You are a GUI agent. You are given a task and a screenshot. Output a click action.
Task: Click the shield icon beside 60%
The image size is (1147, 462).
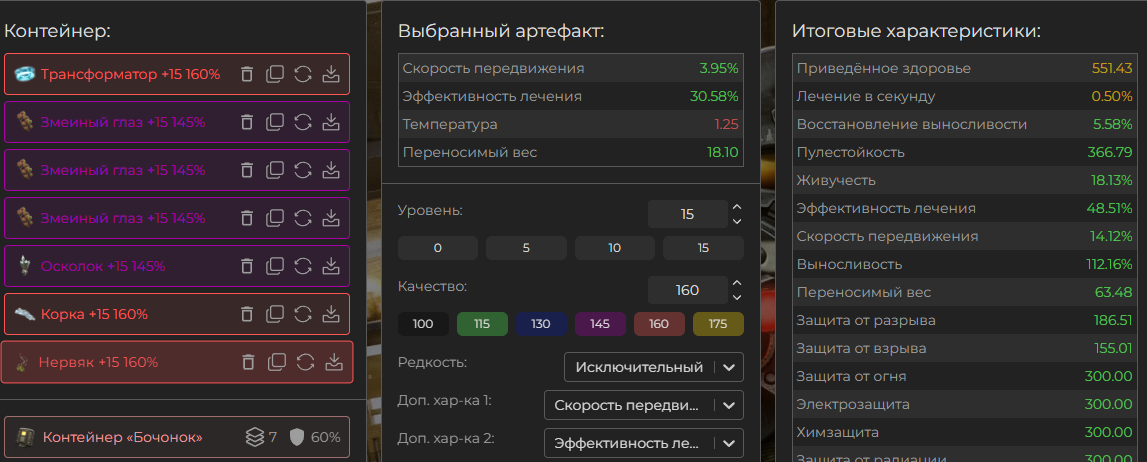(x=296, y=437)
